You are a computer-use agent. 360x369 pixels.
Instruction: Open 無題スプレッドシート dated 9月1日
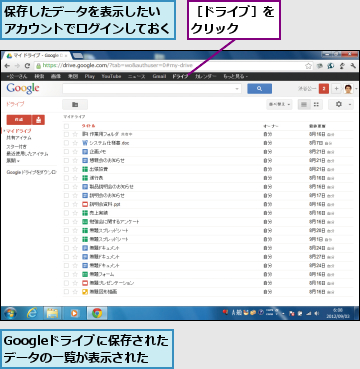coord(109,239)
